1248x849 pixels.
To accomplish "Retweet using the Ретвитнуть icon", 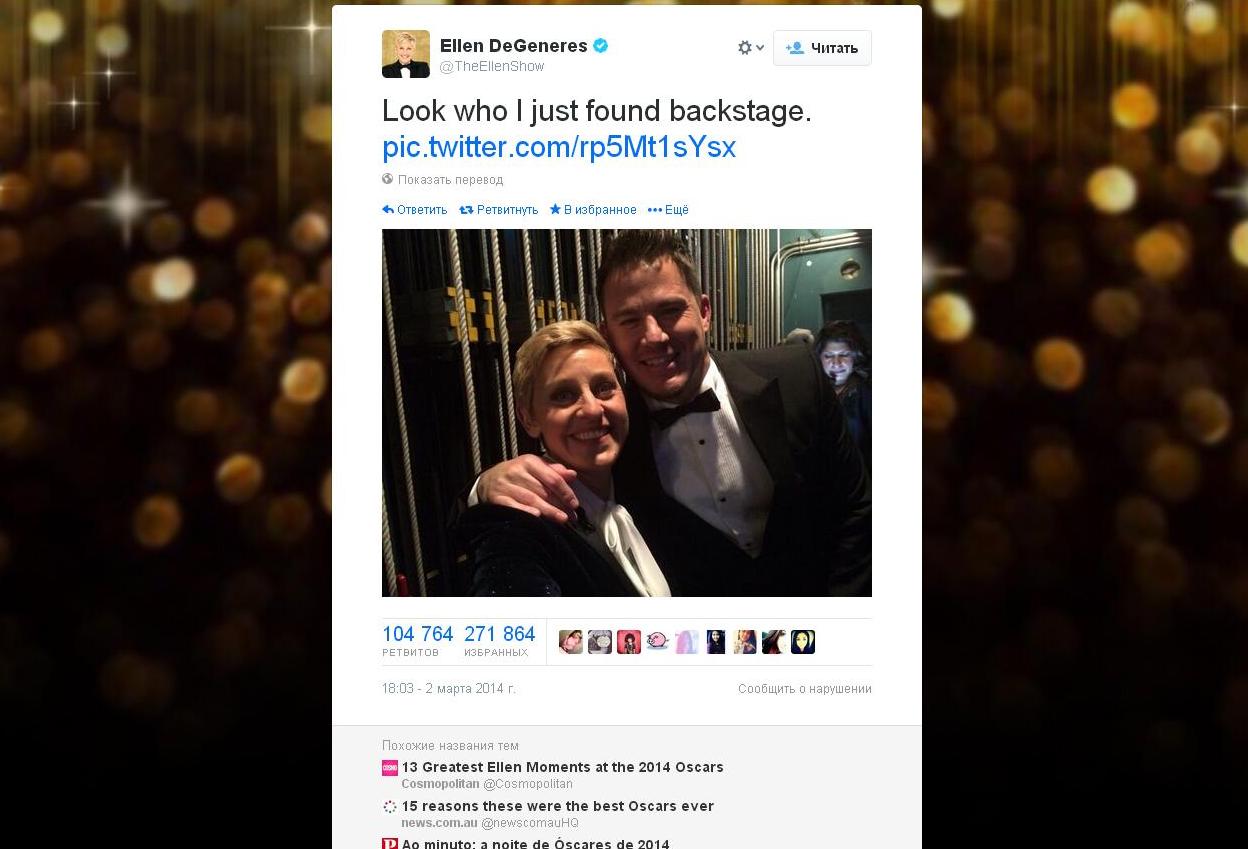I will (466, 210).
